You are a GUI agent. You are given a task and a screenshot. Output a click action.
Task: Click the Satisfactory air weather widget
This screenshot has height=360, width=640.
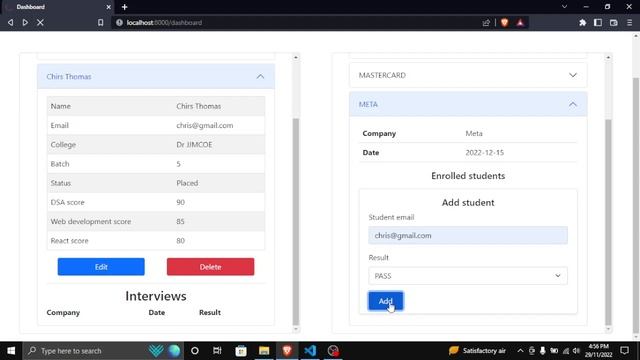tap(477, 351)
